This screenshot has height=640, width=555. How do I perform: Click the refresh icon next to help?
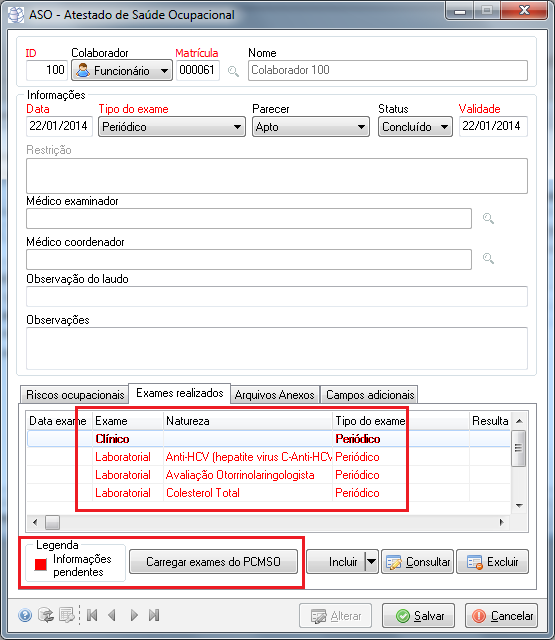pyautogui.click(x=46, y=615)
